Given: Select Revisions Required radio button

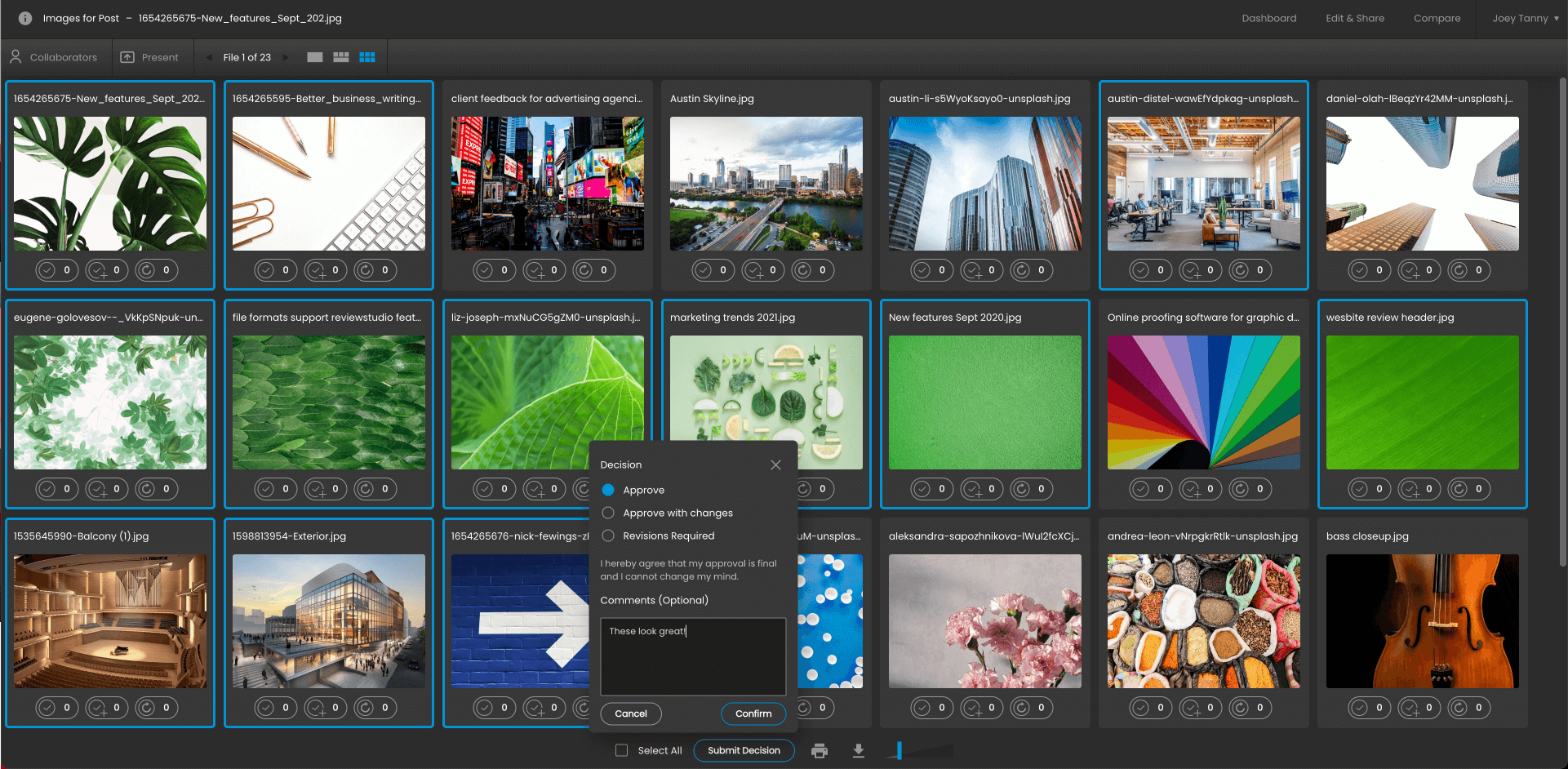Looking at the screenshot, I should 608,536.
